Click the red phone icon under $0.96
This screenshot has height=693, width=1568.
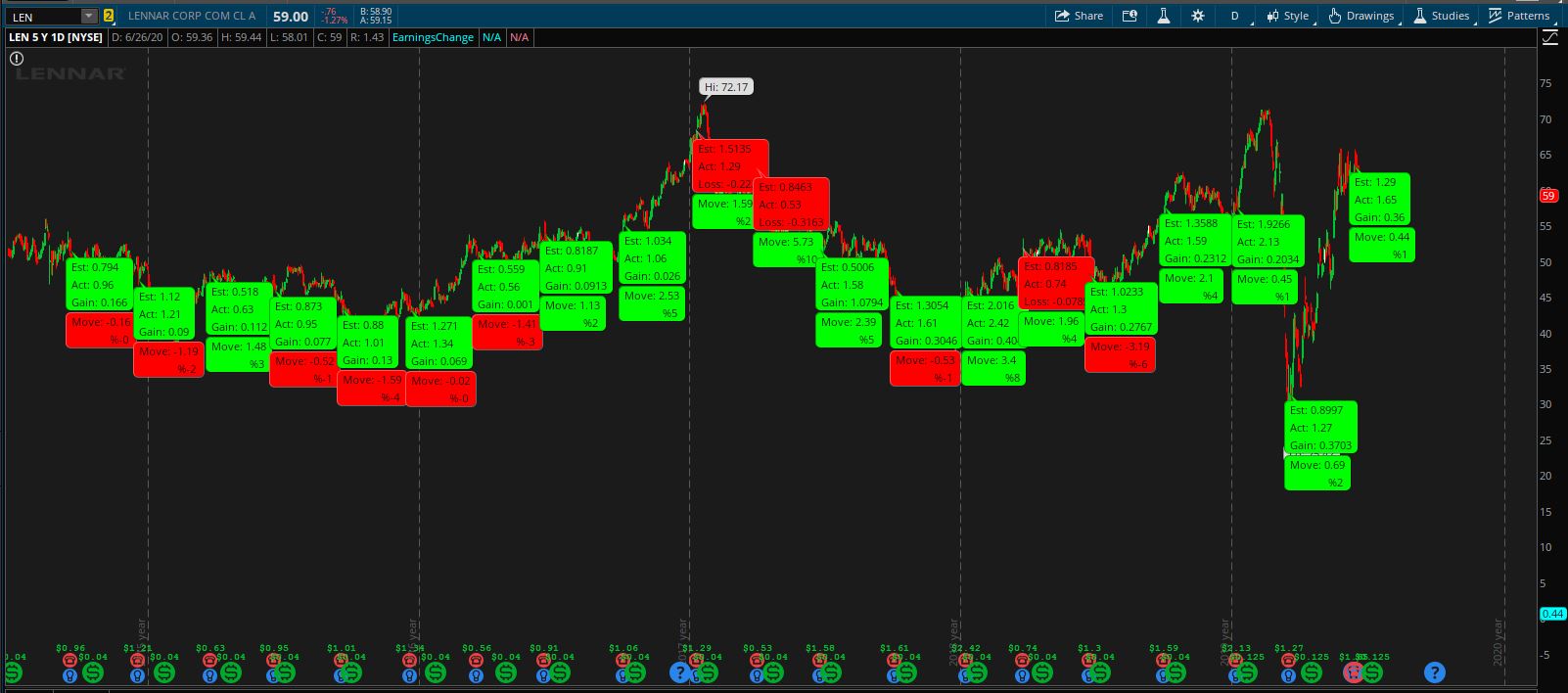coord(69,661)
